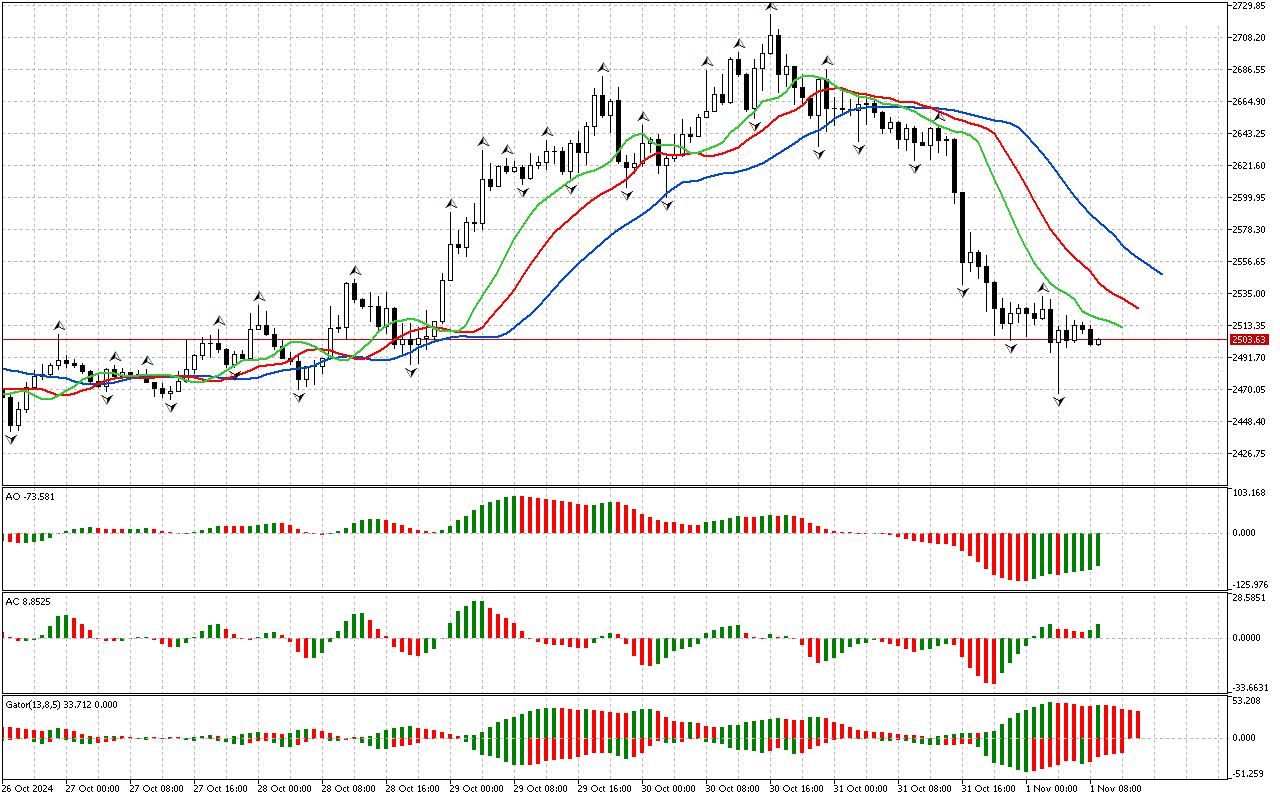
Task: Click the 28 Oct 16:00 time label
Action: [x=412, y=789]
